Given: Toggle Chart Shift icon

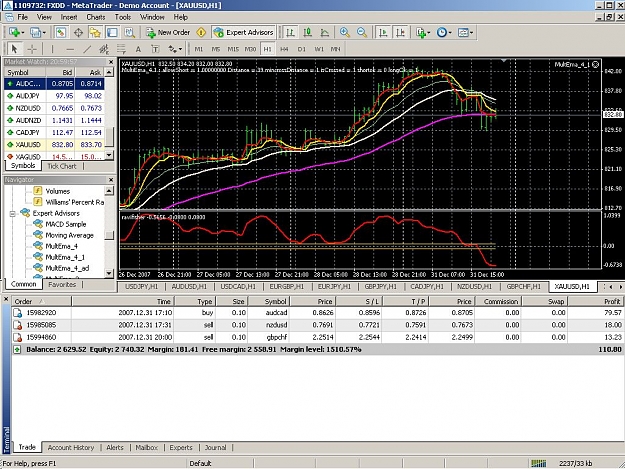Looking at the screenshot, I should 400,32.
